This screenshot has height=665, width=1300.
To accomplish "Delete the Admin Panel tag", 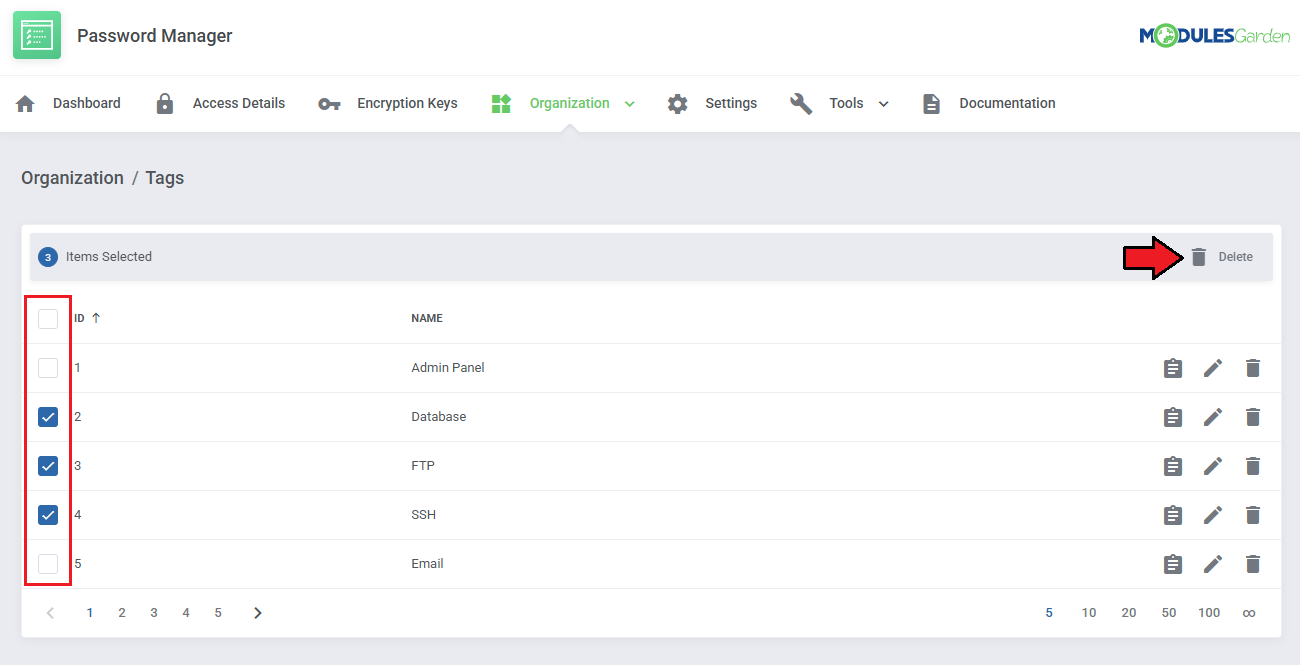I will 1253,368.
